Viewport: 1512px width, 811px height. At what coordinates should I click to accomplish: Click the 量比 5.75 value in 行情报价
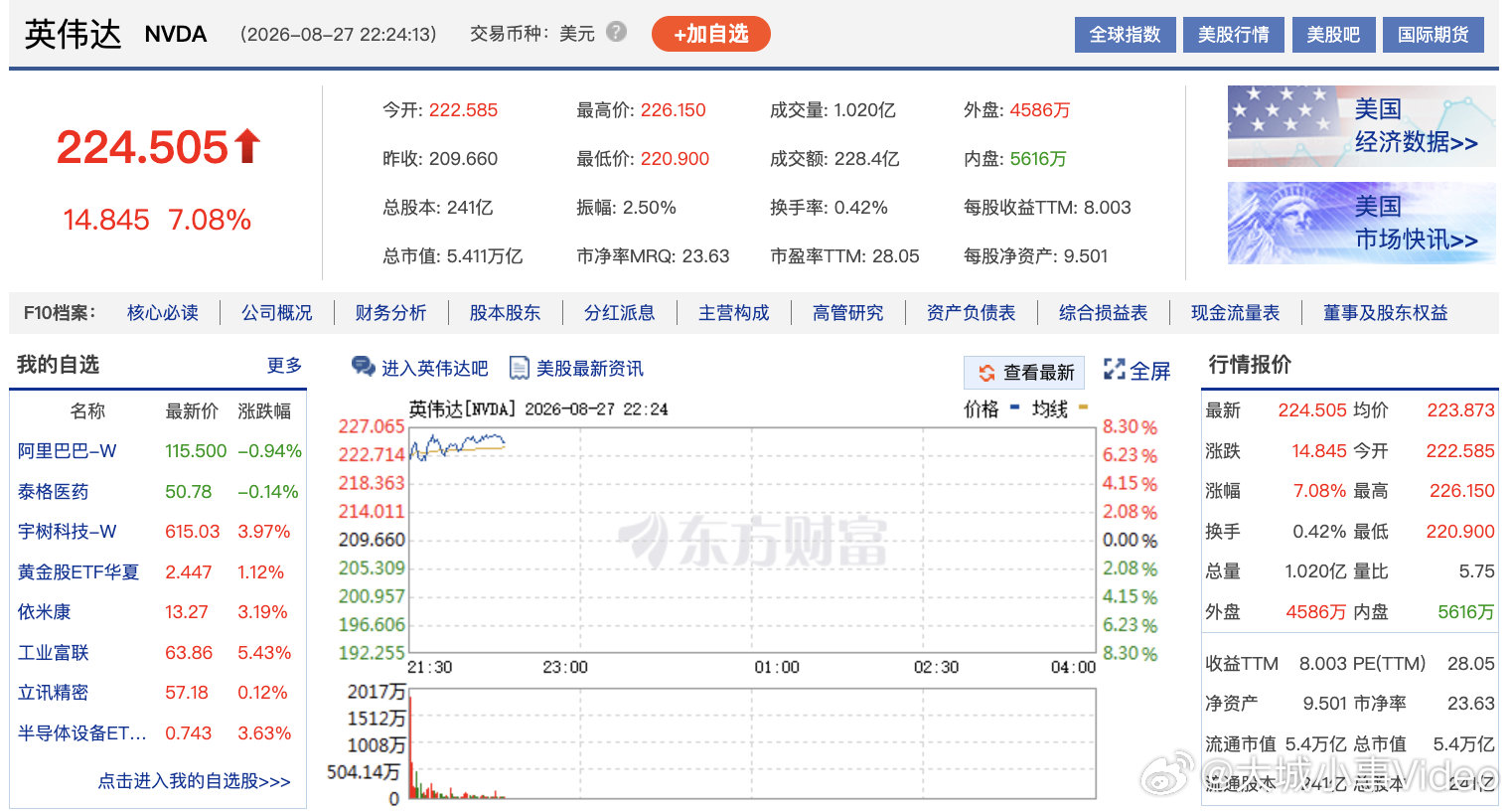[1477, 571]
